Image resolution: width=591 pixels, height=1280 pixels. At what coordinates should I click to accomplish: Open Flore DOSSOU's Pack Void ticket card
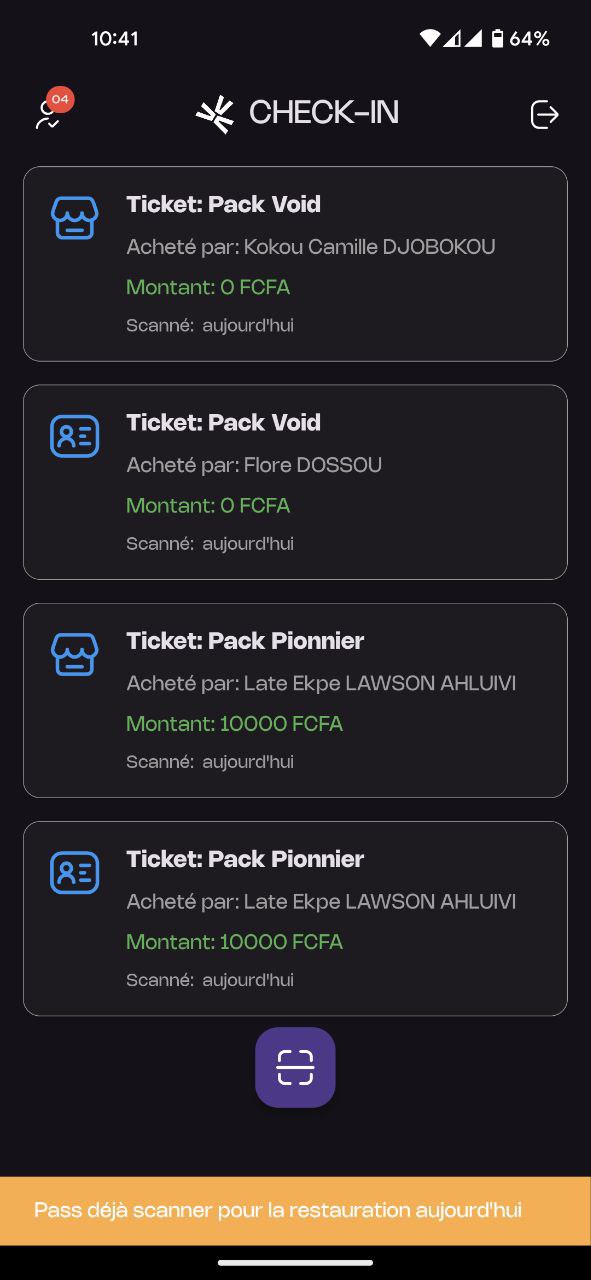click(x=295, y=481)
